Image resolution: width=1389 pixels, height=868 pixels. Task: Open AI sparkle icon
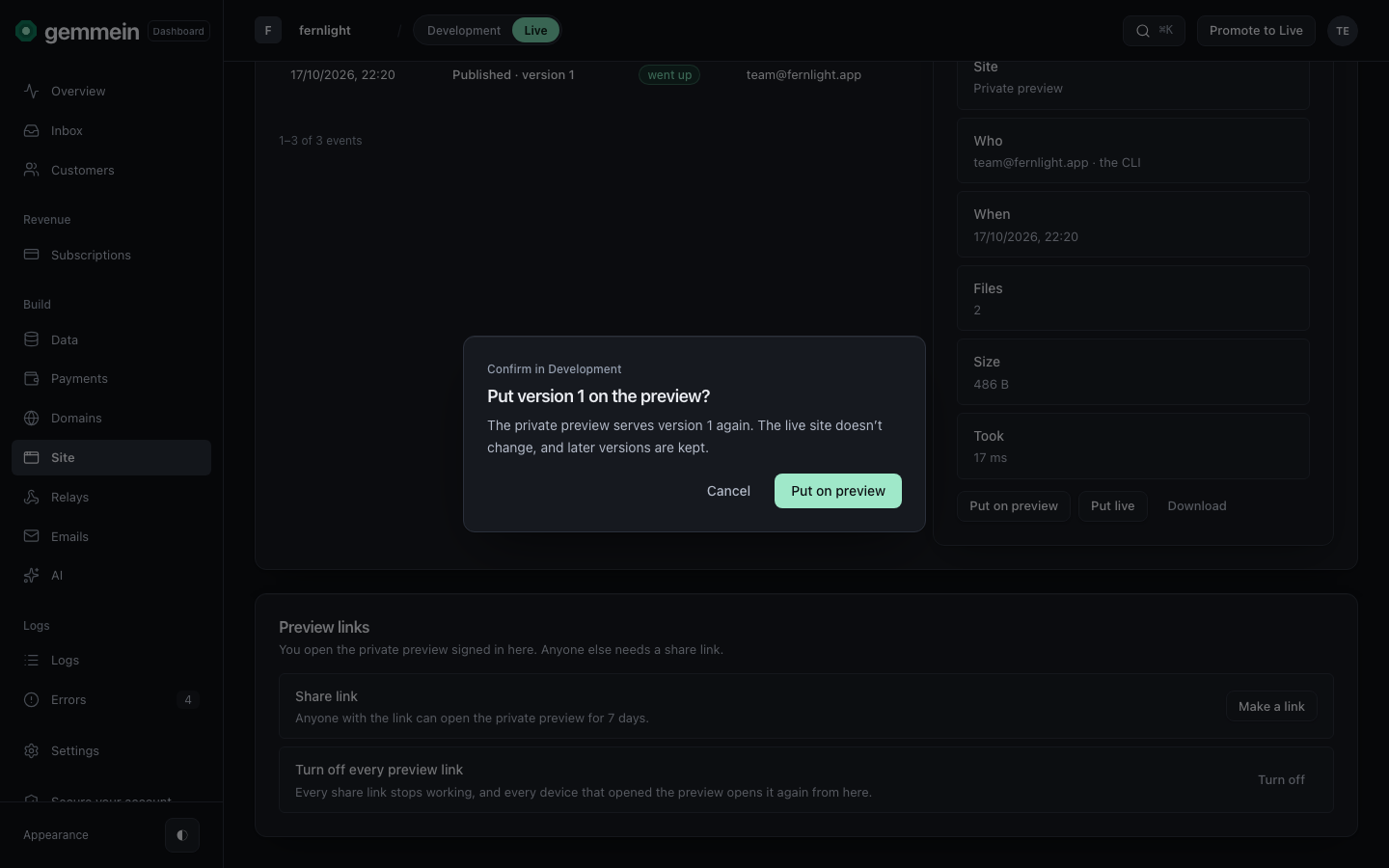(32, 575)
